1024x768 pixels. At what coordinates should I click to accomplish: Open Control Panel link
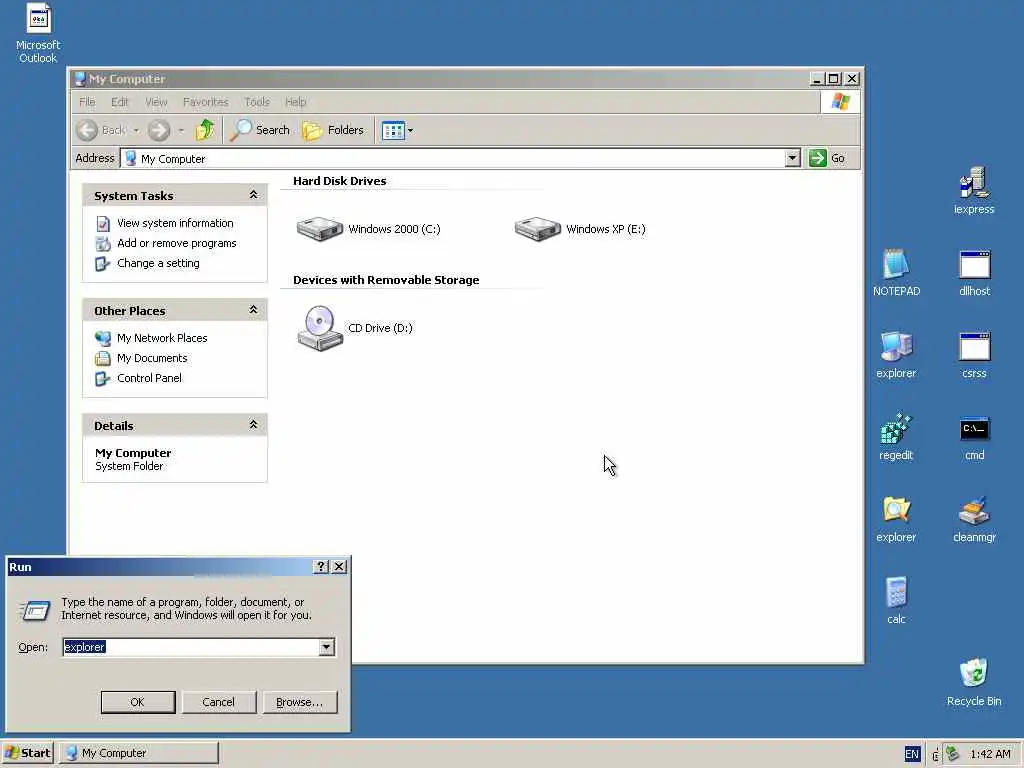point(150,378)
